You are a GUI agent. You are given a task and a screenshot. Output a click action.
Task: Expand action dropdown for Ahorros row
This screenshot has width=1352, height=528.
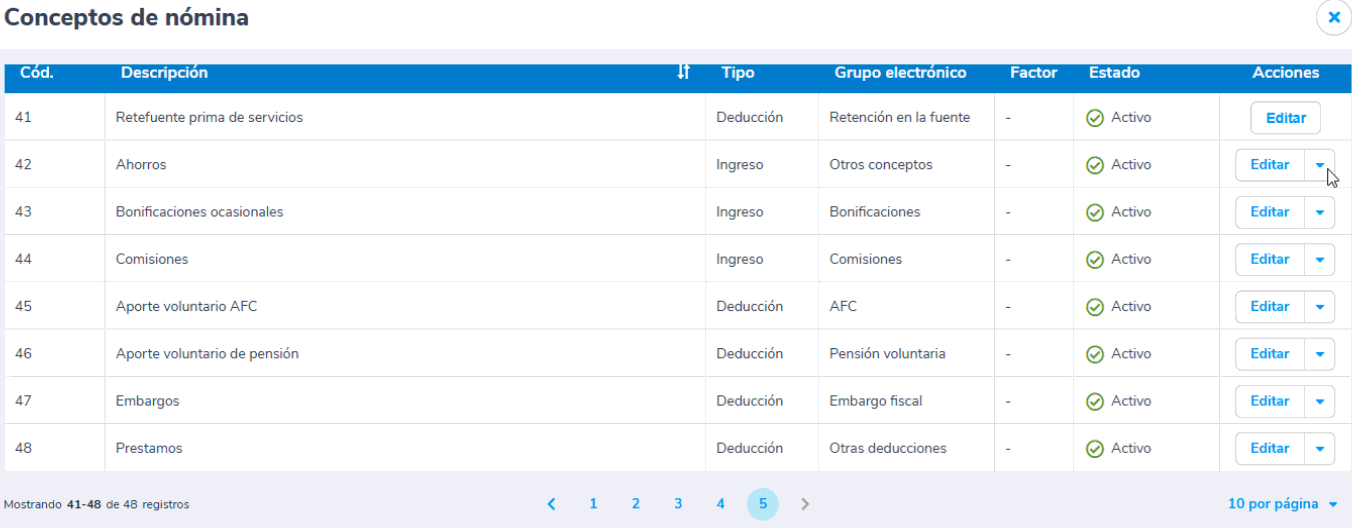[1319, 165]
